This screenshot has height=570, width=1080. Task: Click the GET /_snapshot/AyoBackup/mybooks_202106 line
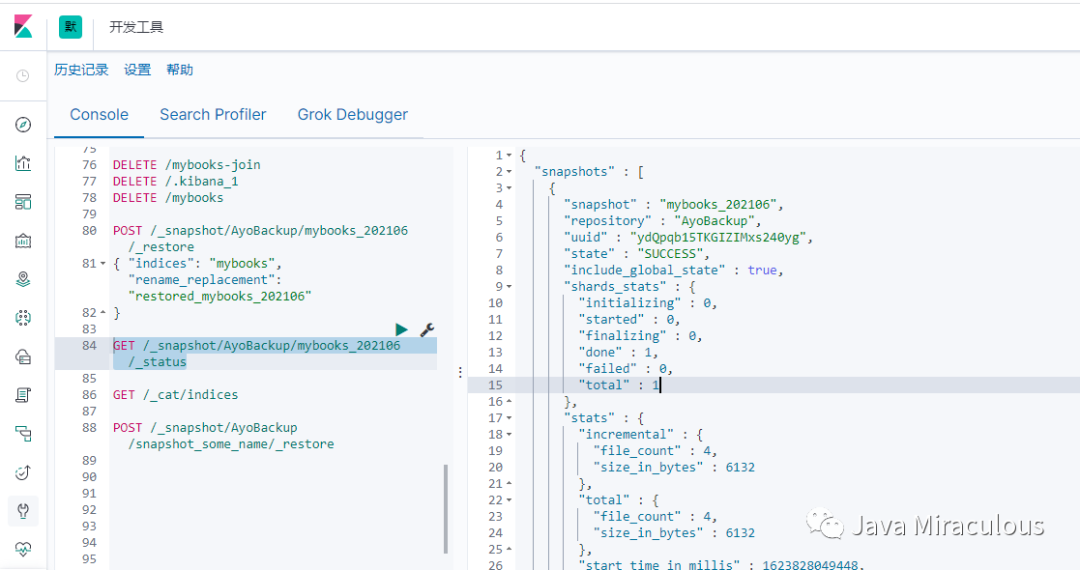(256, 346)
